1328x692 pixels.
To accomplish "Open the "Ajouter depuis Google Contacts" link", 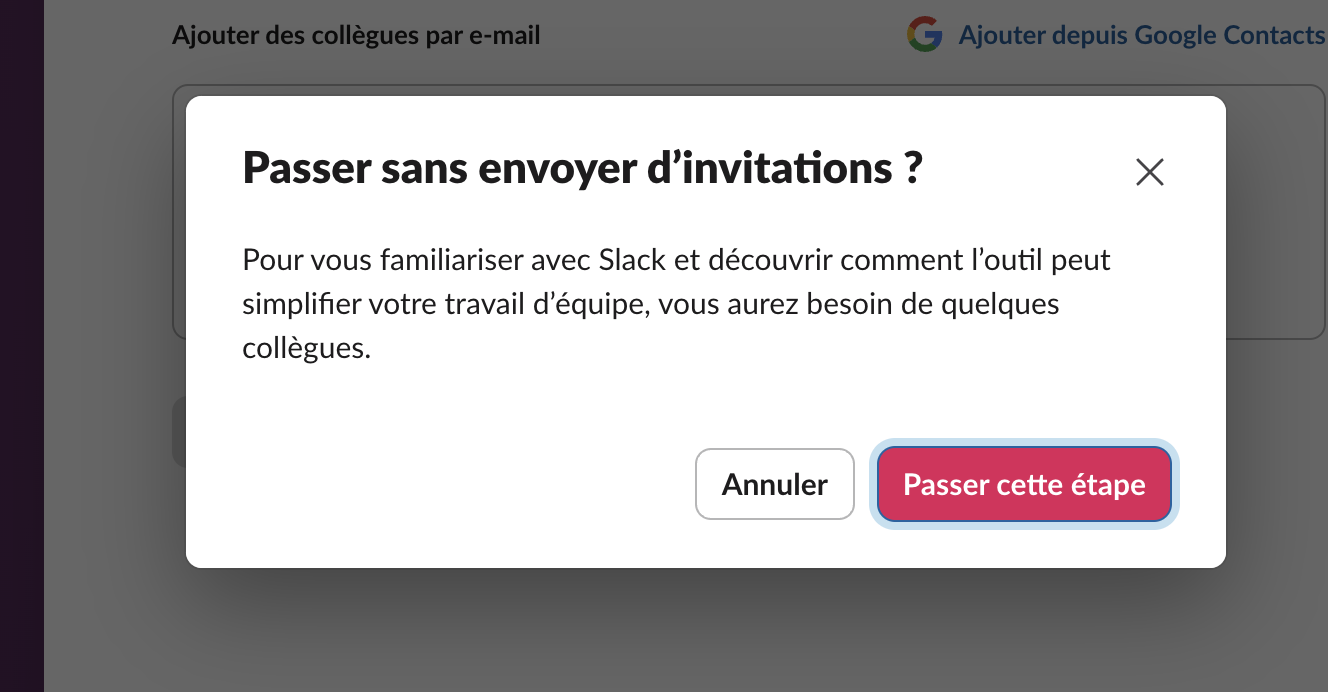I will [x=1141, y=36].
